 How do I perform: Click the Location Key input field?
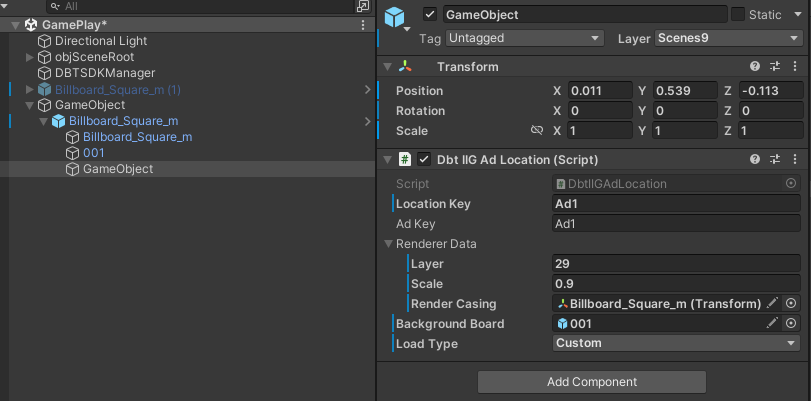coord(677,204)
